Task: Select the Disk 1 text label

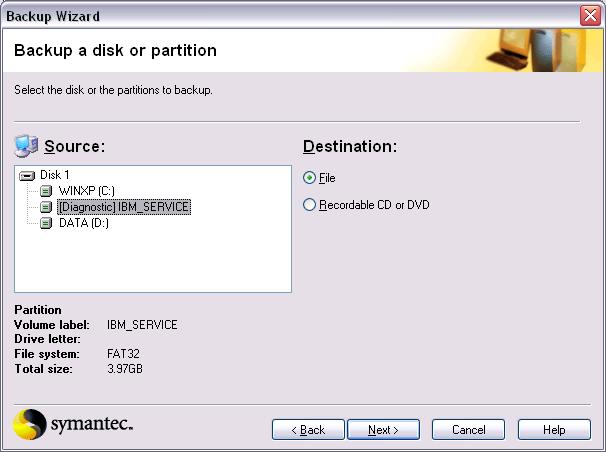Action: tap(54, 175)
